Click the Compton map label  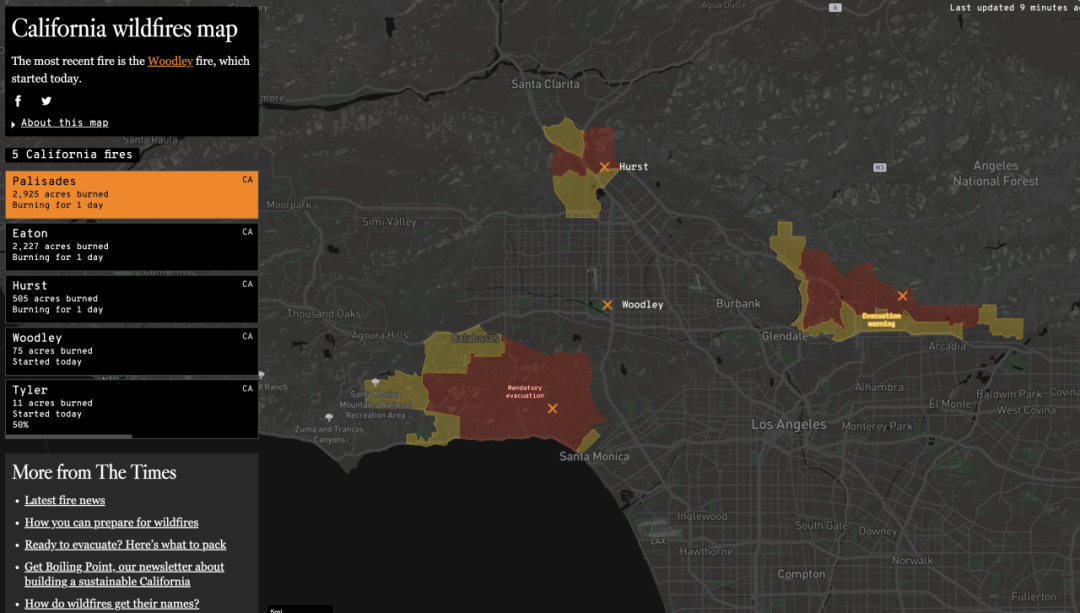click(x=801, y=574)
